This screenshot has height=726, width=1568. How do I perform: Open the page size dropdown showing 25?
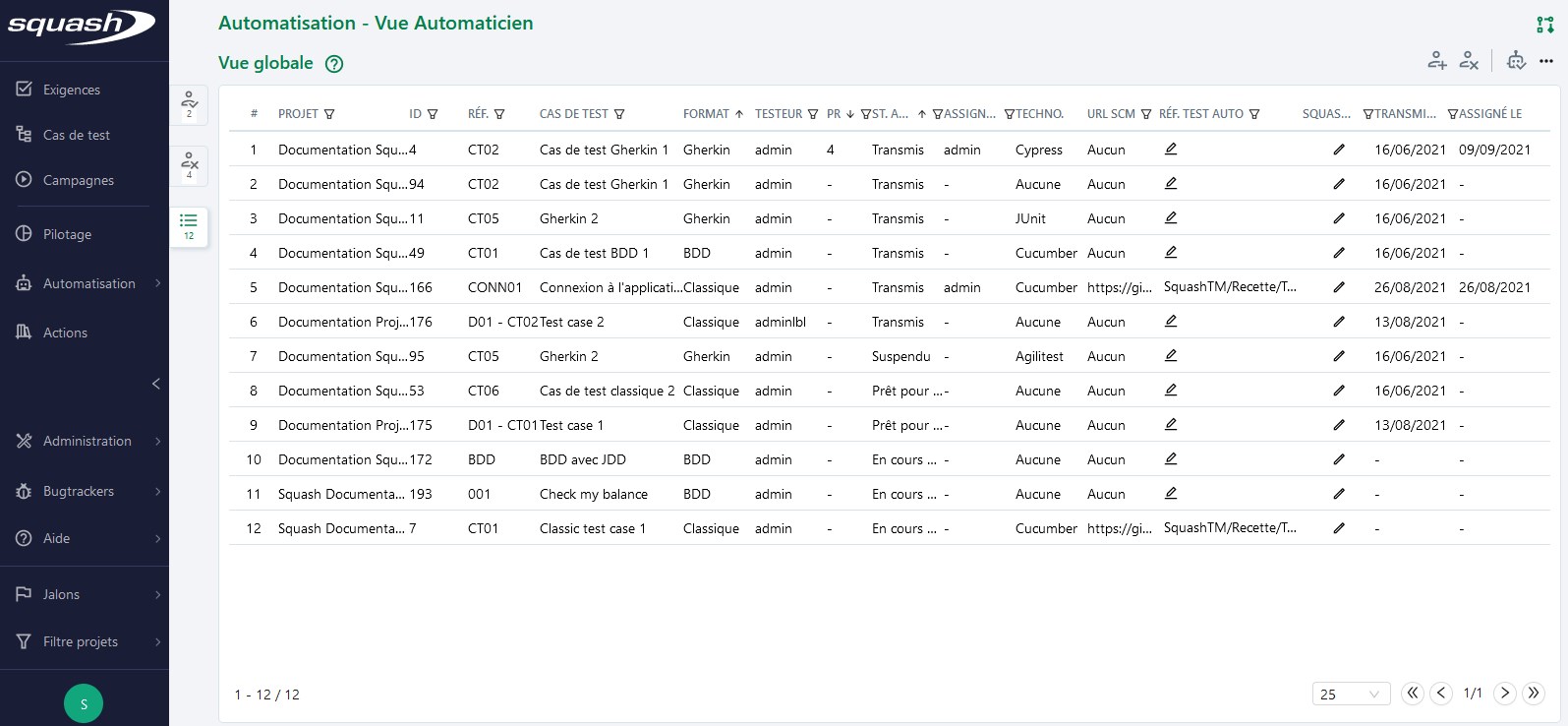[1351, 694]
